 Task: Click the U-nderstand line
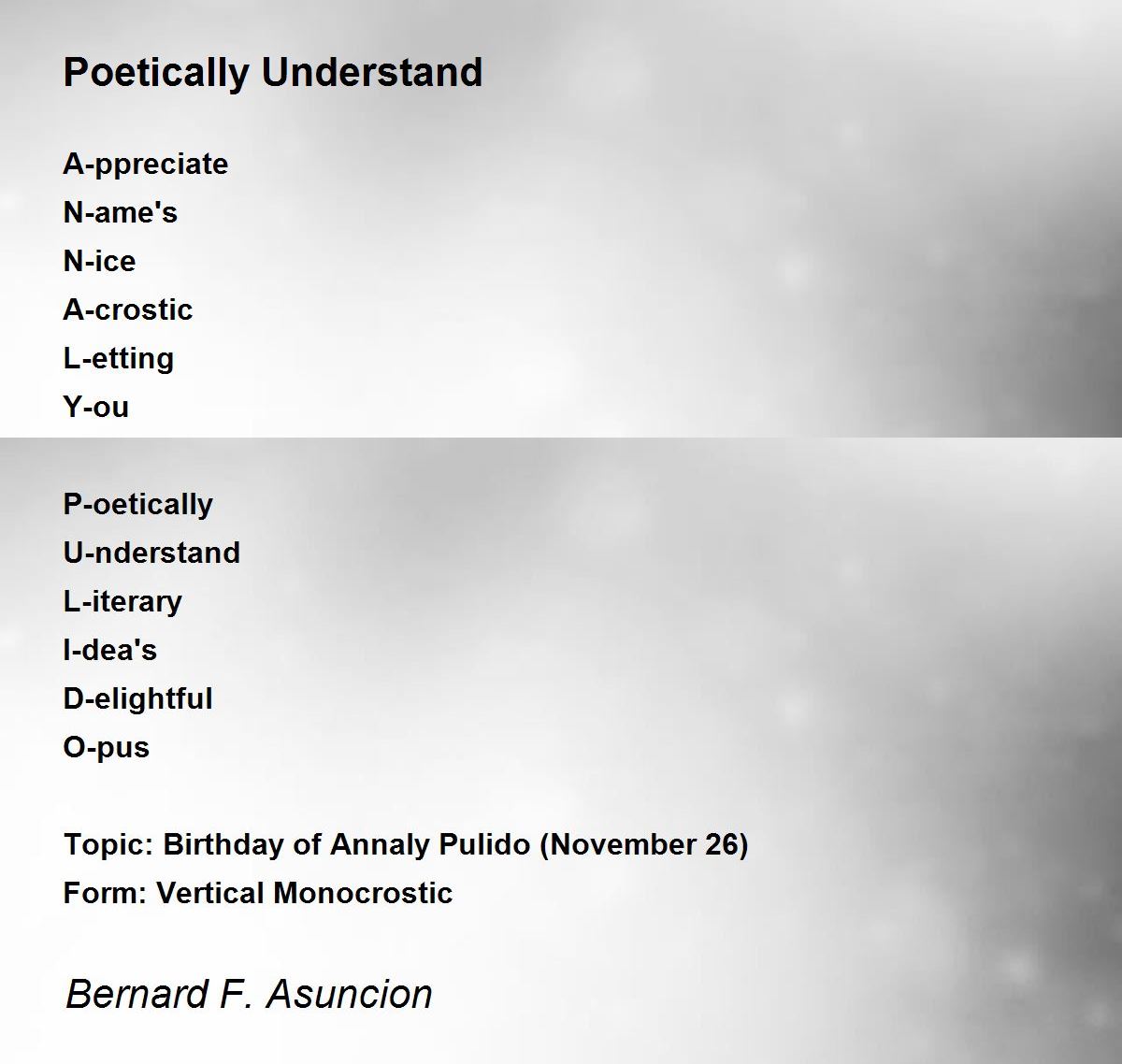coord(151,553)
